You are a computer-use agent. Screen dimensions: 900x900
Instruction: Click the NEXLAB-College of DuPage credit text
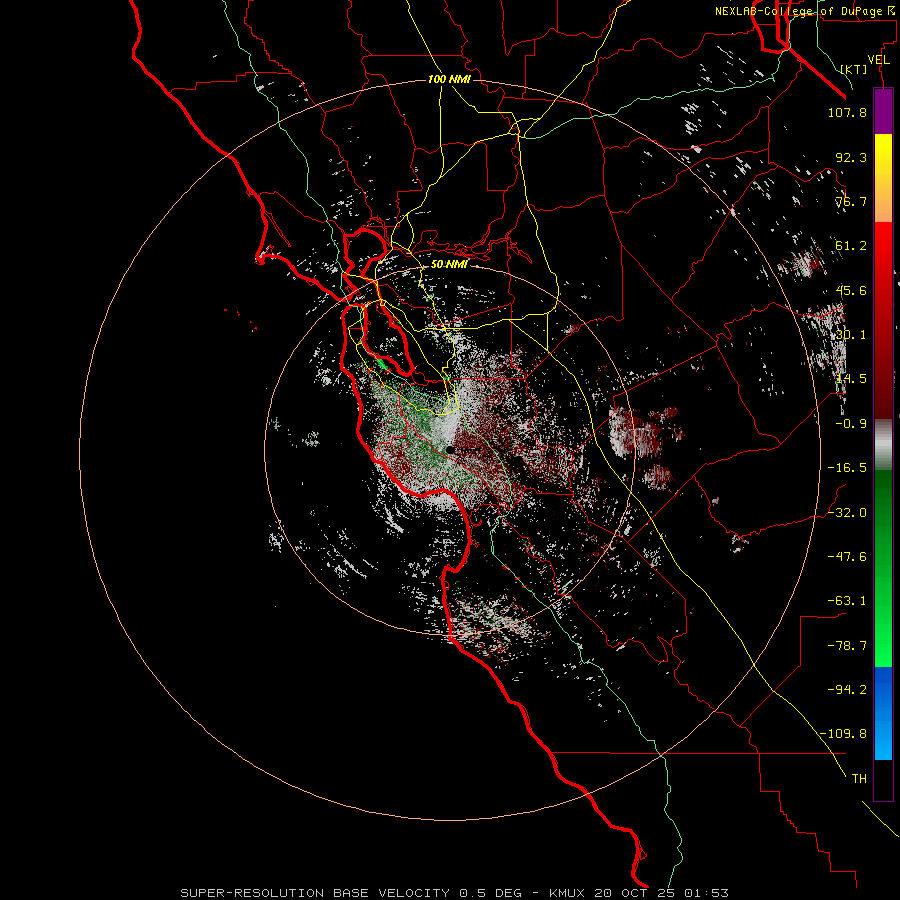point(804,11)
